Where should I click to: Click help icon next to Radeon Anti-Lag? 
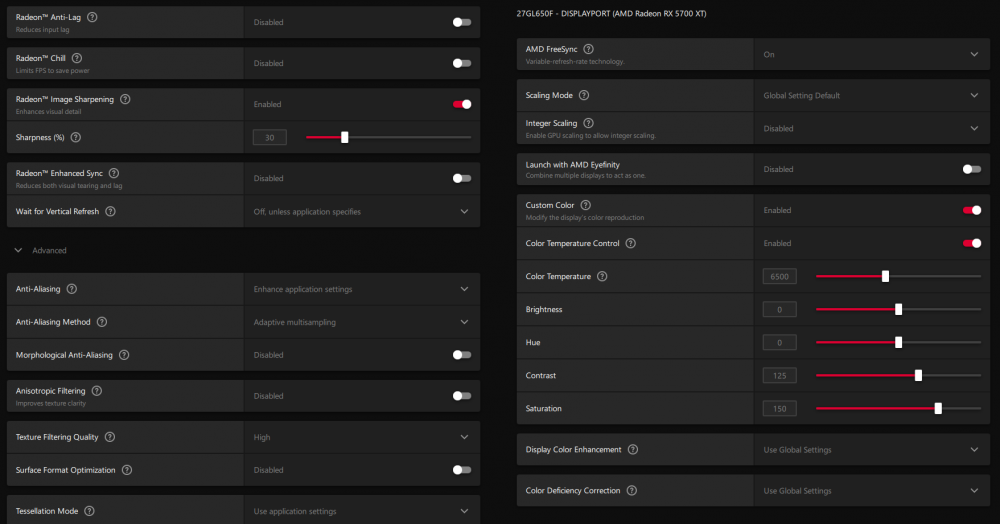[x=93, y=17]
